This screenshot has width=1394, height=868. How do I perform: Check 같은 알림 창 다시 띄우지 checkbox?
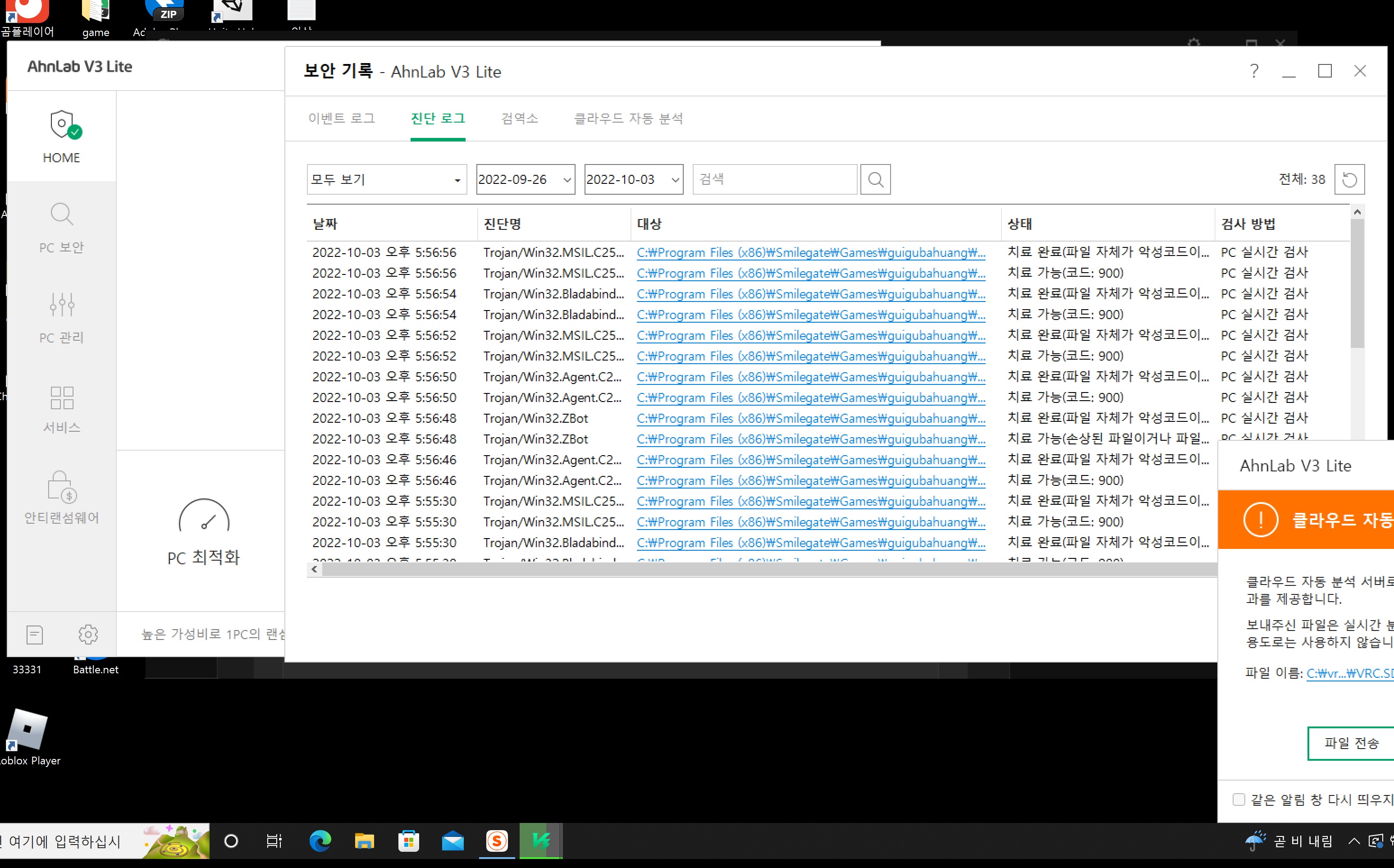pos(1239,799)
